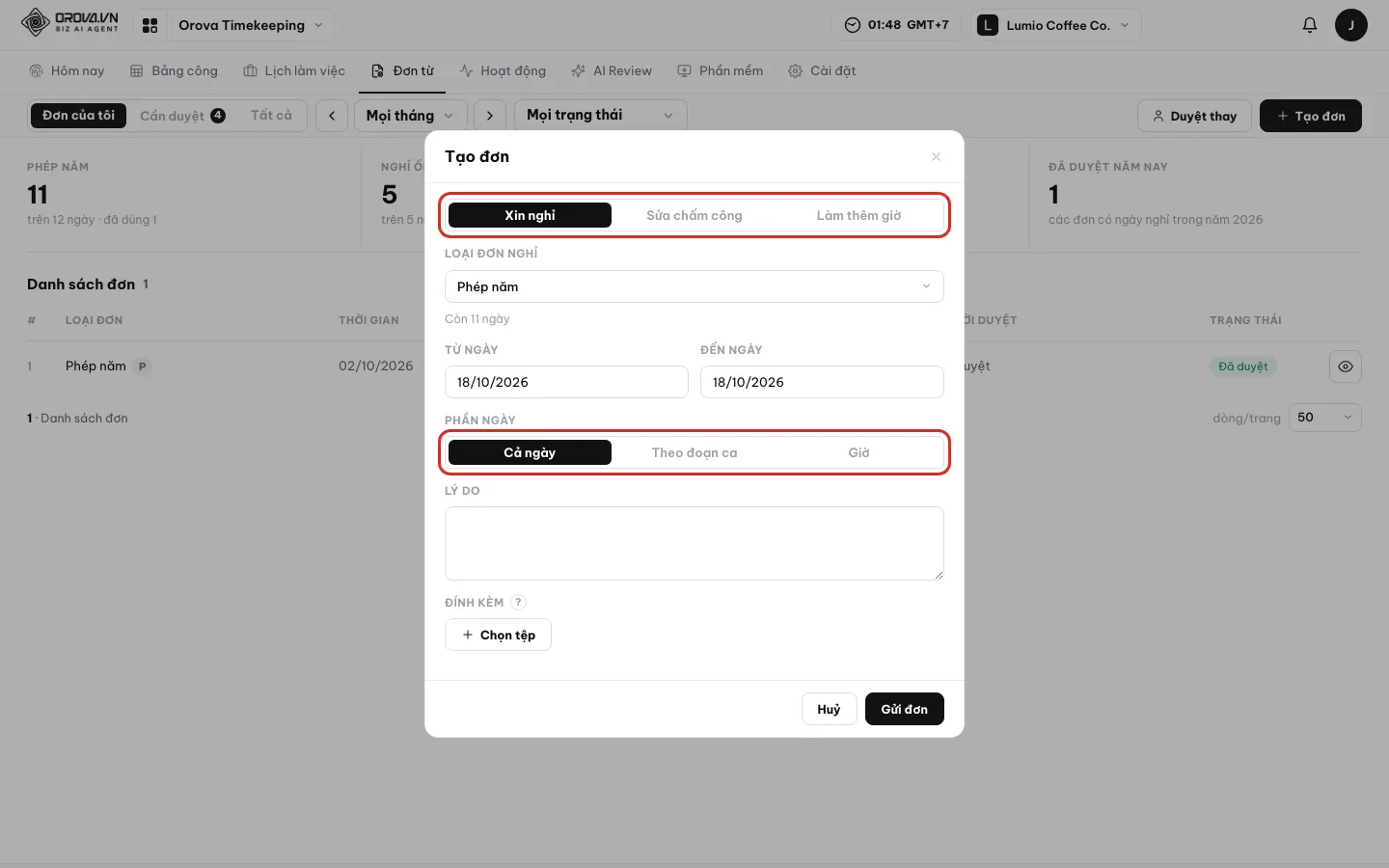Select Xin nghỉ request type
1389x868 pixels.
[530, 215]
